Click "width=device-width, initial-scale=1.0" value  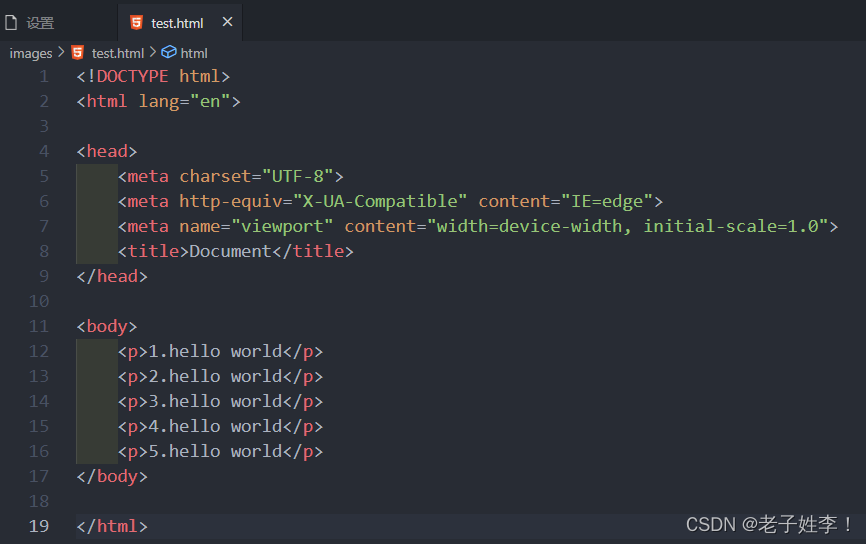tap(628, 226)
